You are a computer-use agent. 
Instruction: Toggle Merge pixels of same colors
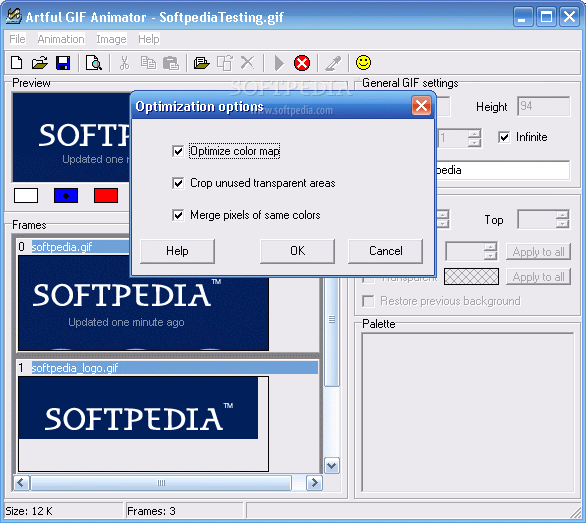[x=178, y=215]
